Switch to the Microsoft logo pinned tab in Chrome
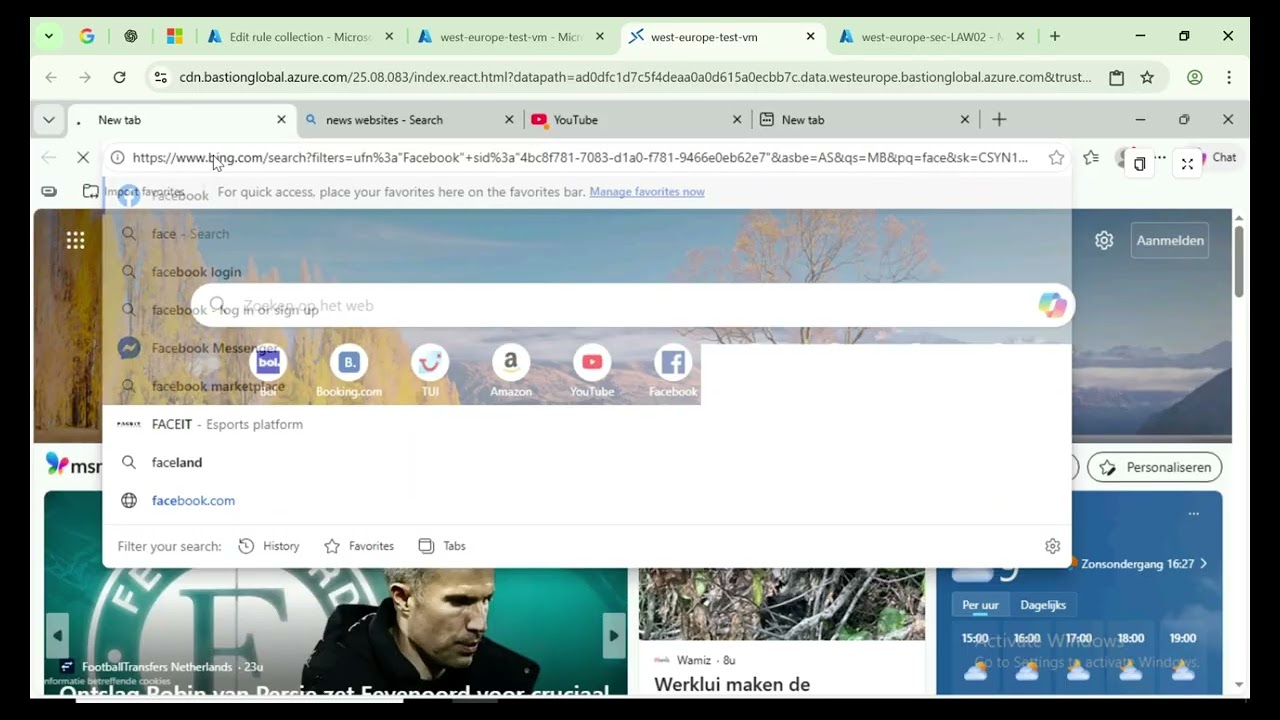1280x720 pixels. tap(175, 36)
